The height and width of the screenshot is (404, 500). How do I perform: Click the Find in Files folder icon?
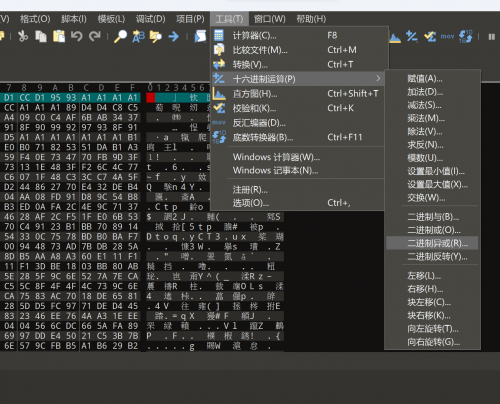click(156, 36)
